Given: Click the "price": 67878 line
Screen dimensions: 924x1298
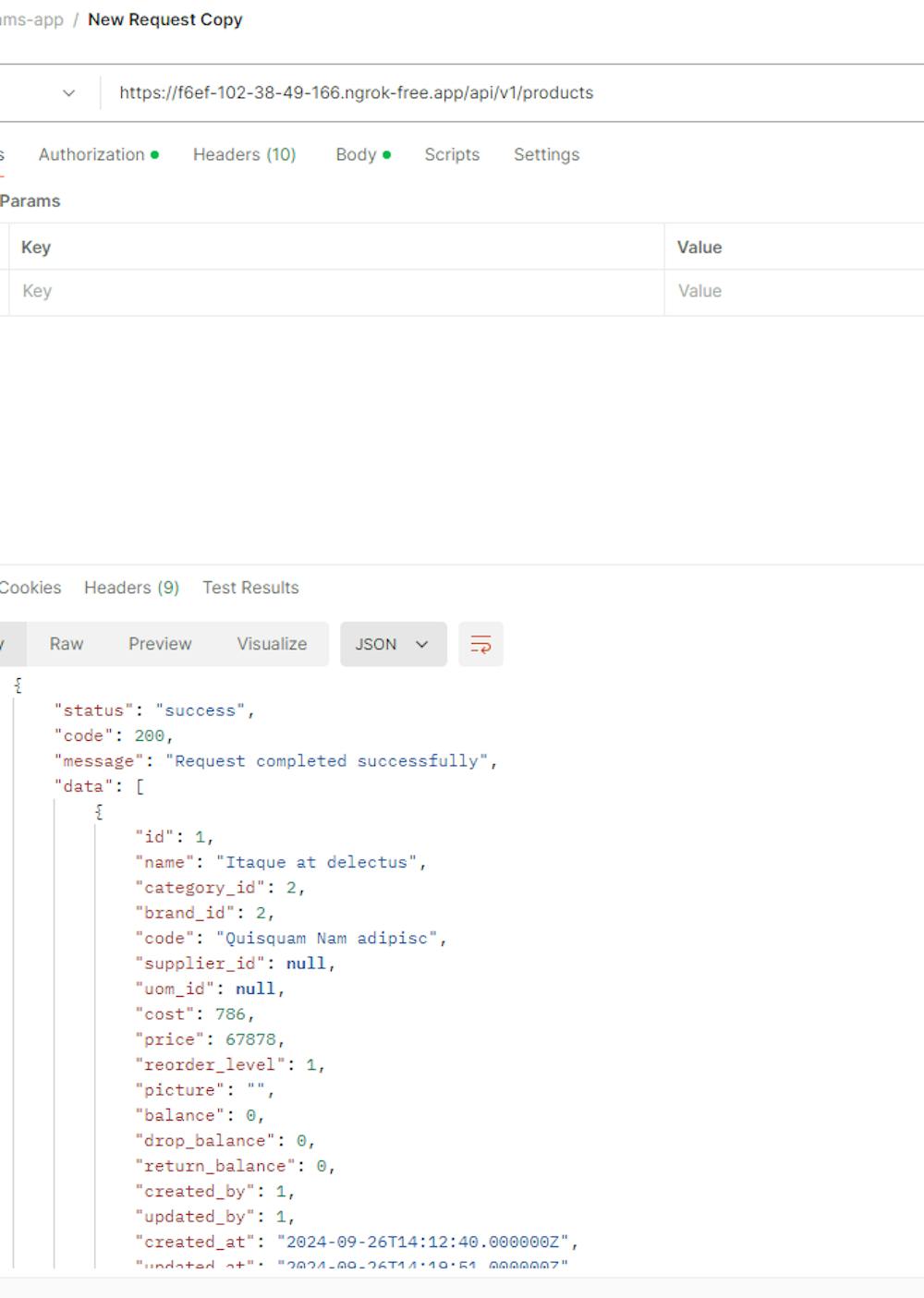Looking at the screenshot, I should [x=210, y=1039].
